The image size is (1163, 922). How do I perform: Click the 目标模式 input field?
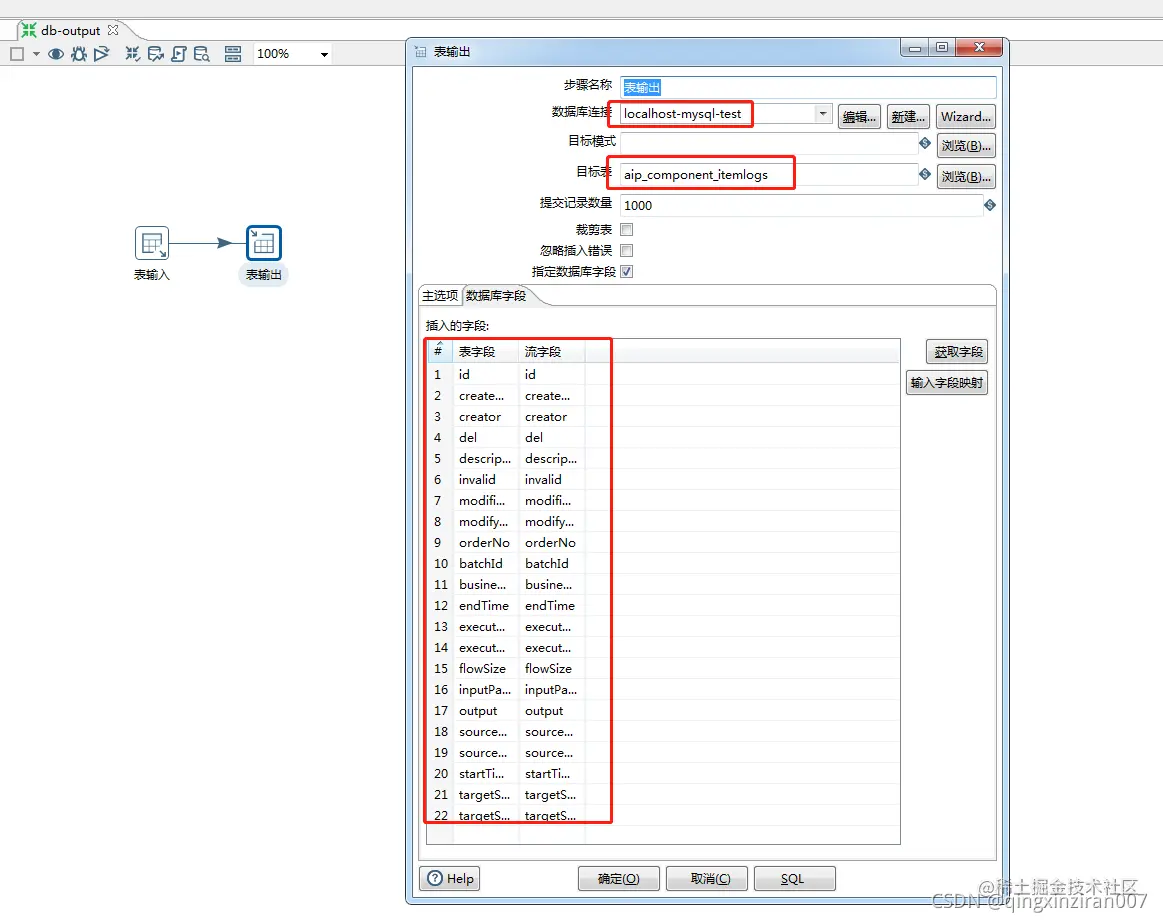(x=768, y=143)
